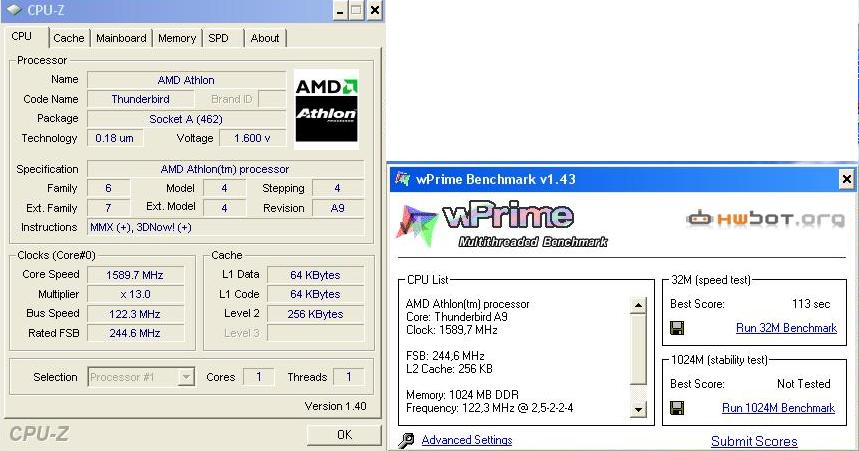Click 'L2 Cache: 256 KB' in CPU List

449,369
